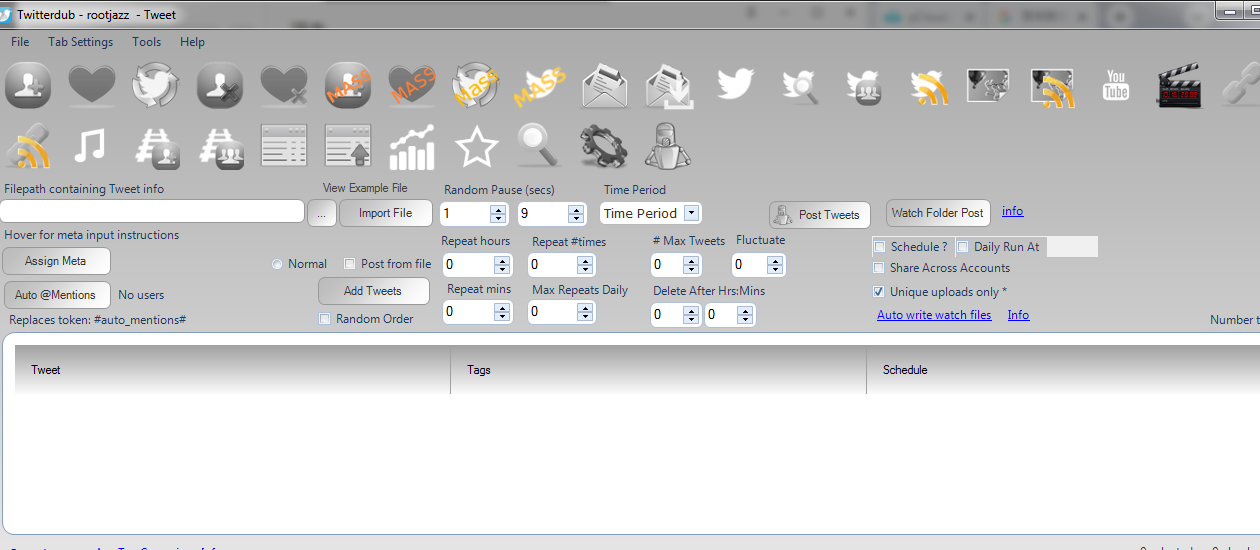Screen dimensions: 1260x550
Task: Open the gears settings icon
Action: point(604,147)
